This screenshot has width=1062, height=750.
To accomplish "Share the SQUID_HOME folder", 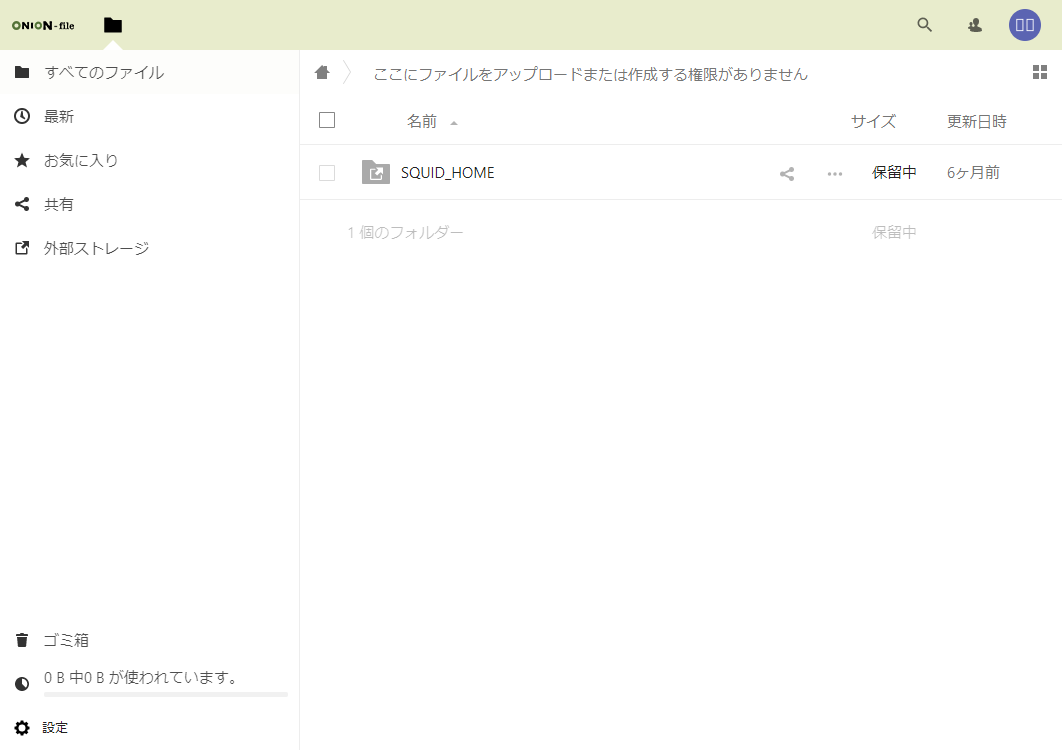I will click(x=787, y=173).
